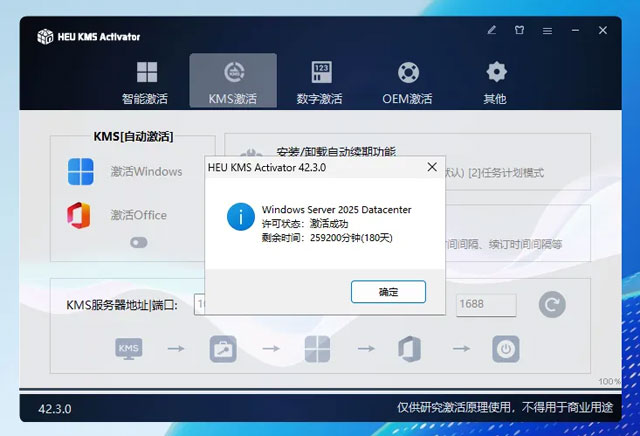Image resolution: width=640 pixels, height=436 pixels.
Task: Open the pencil edit icon in title bar
Action: (x=492, y=30)
